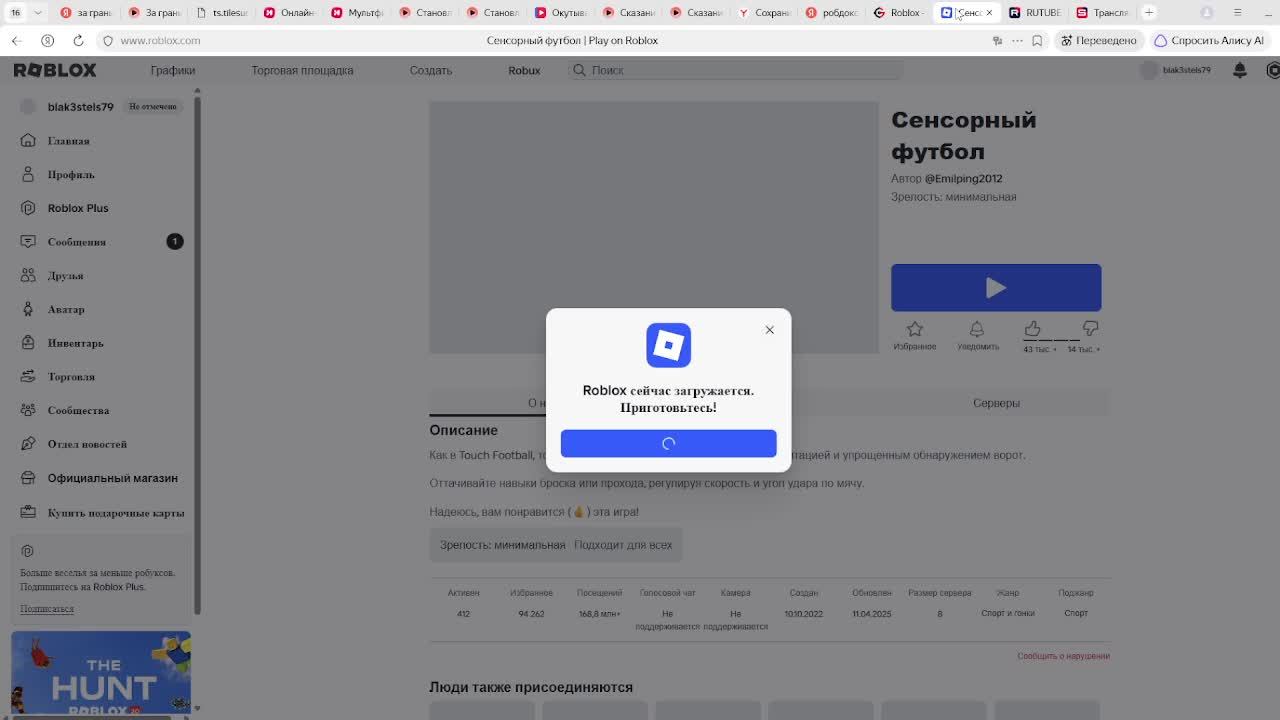
Task: Click the bookmark icon in address bar
Action: 1037,40
